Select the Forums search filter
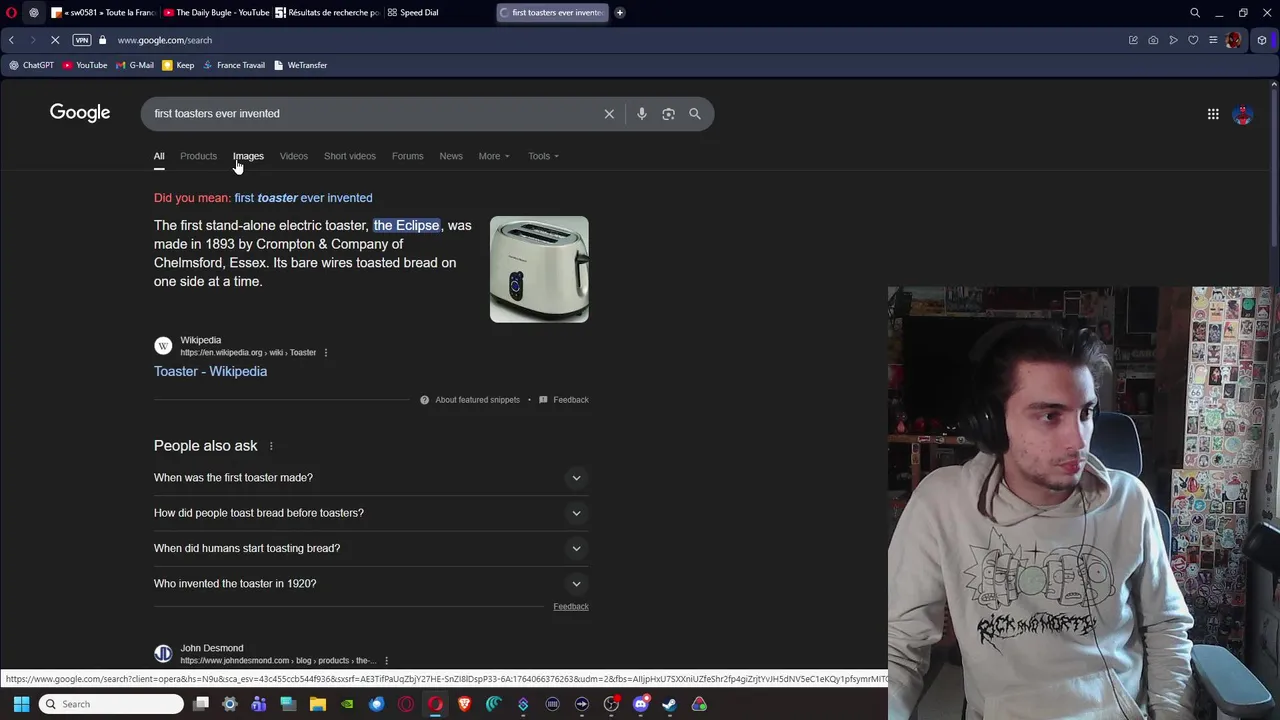Image resolution: width=1280 pixels, height=720 pixels. (x=407, y=156)
